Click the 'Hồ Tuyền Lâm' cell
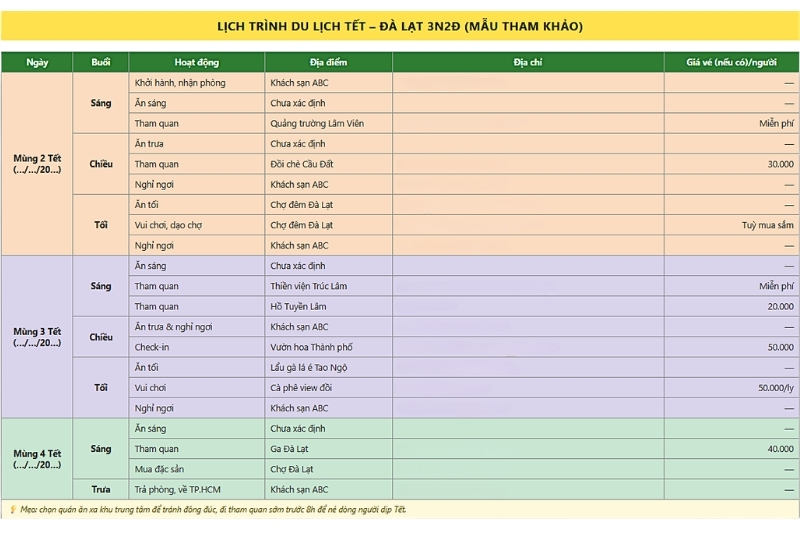800x533 pixels. coord(328,306)
